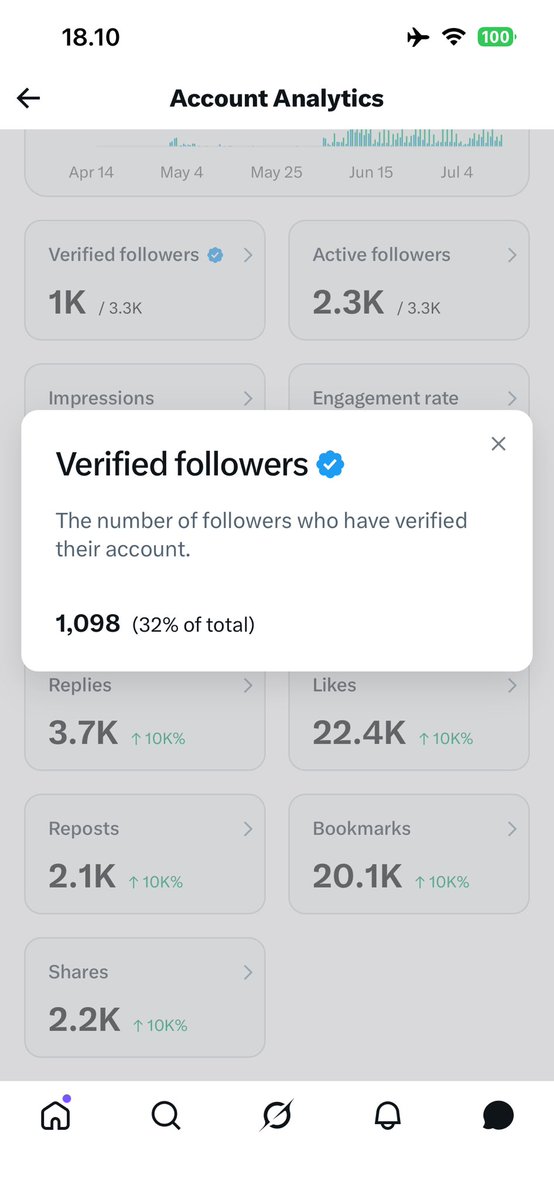Viewport: 554px width, 1199px height.
Task: Open the Search magnifier icon
Action: (165, 1115)
